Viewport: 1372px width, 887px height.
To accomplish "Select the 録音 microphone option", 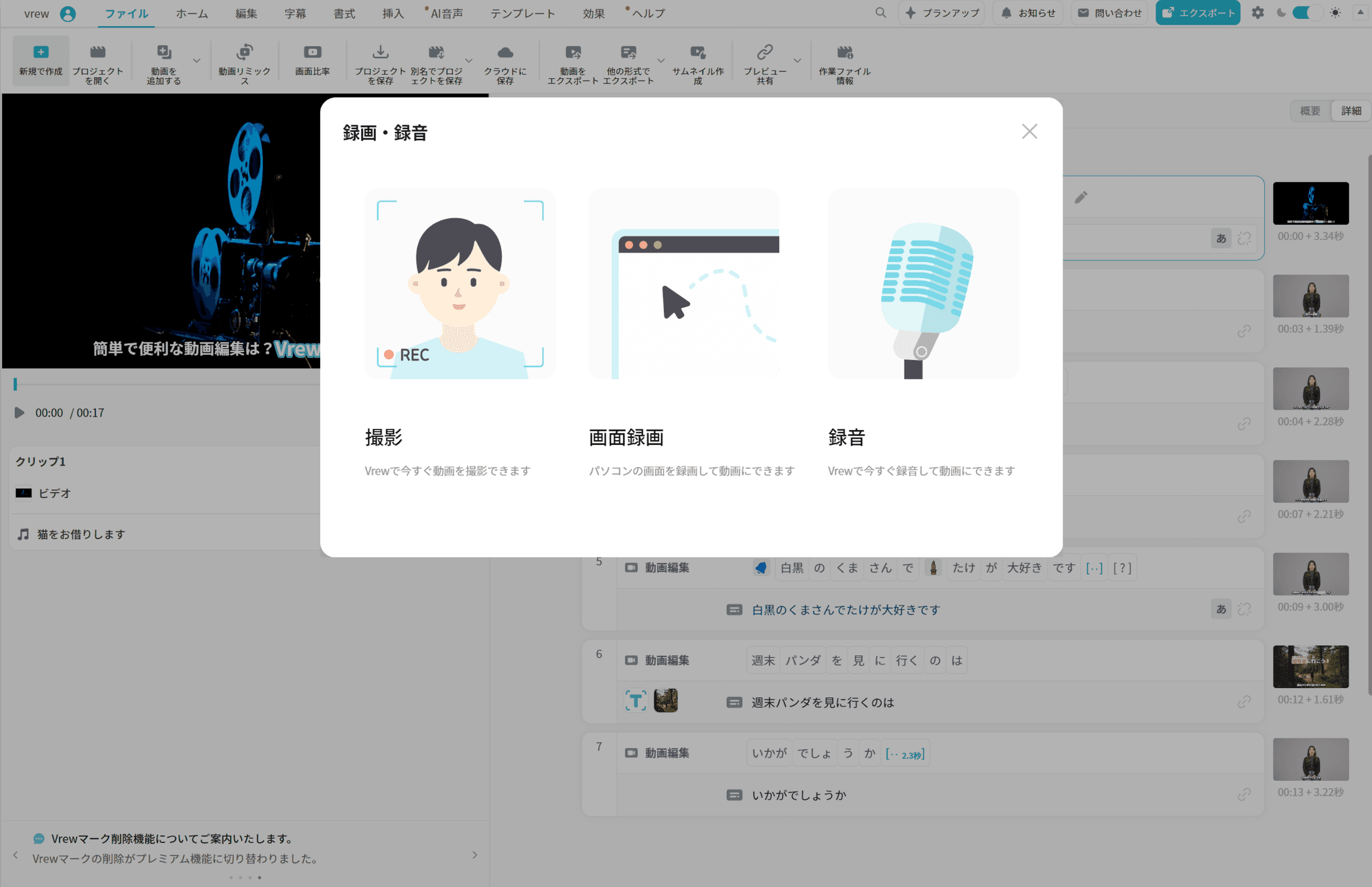I will [922, 284].
